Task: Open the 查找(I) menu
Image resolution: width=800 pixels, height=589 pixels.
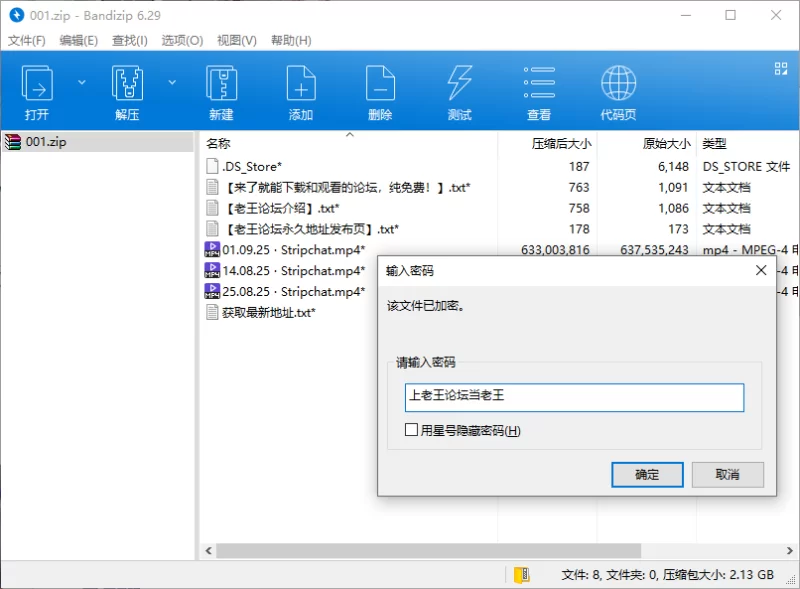Action: (x=130, y=40)
